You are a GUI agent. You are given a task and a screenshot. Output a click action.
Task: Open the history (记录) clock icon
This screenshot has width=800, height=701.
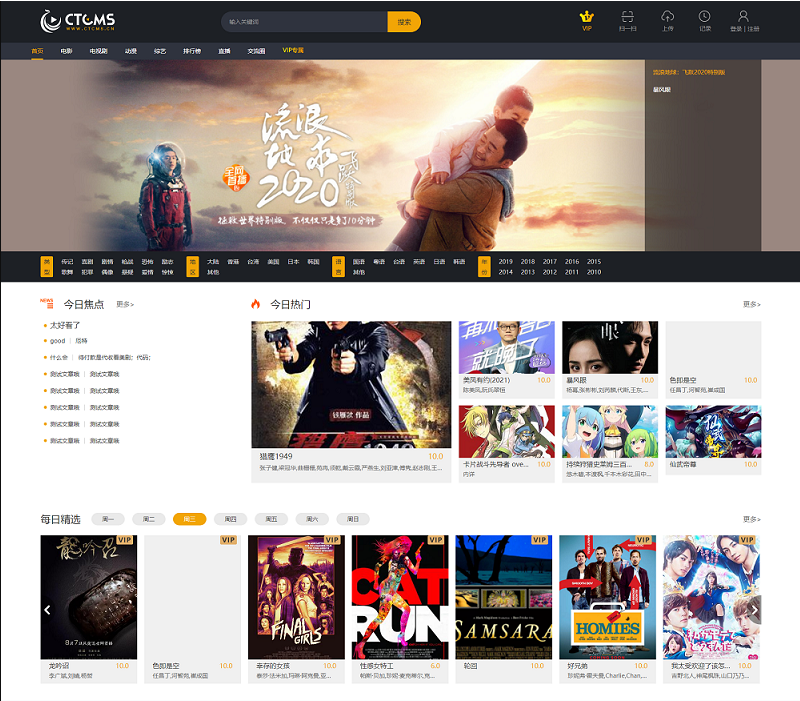[x=705, y=17]
